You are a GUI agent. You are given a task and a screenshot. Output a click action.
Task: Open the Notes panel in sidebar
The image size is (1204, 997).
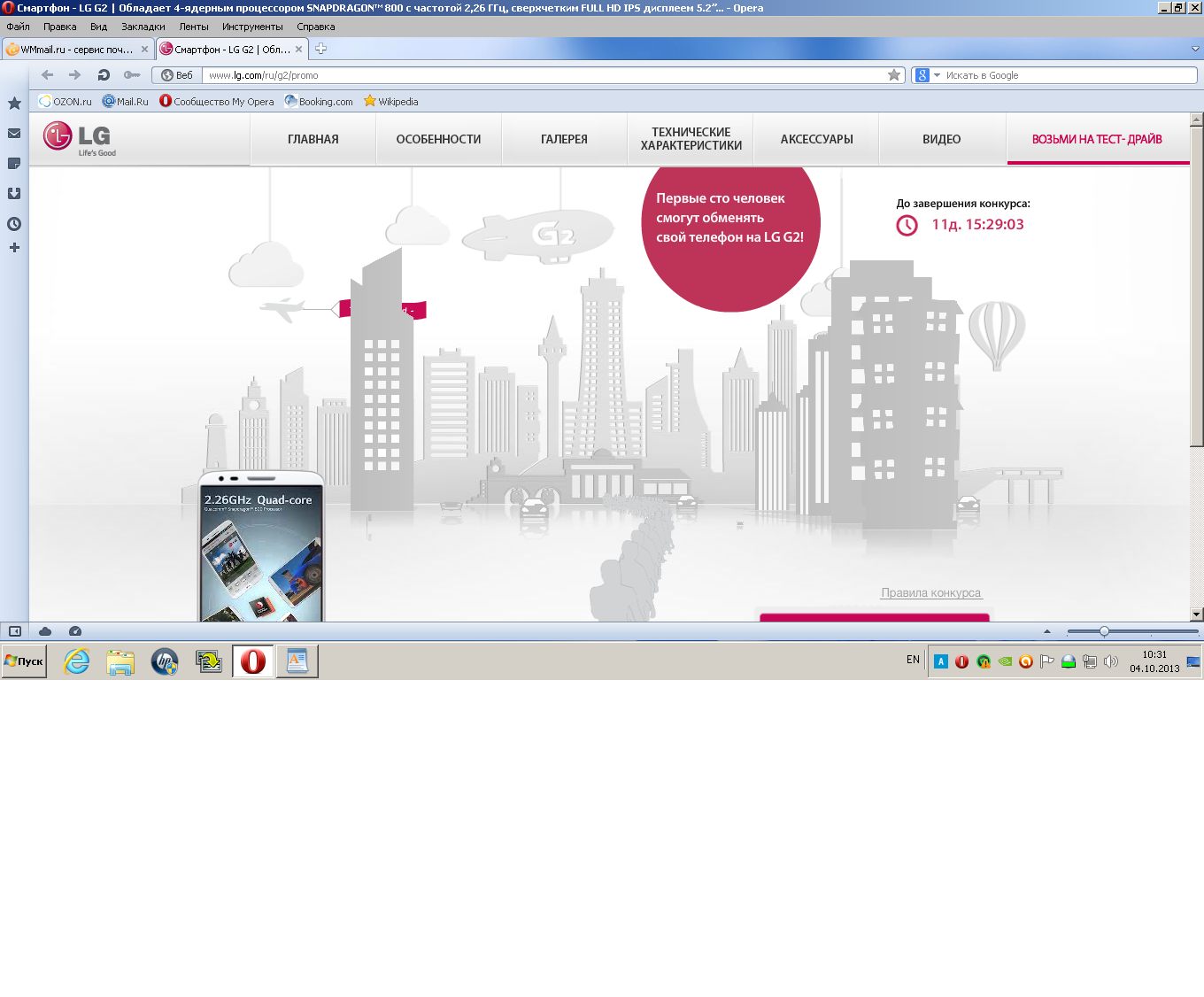(14, 164)
